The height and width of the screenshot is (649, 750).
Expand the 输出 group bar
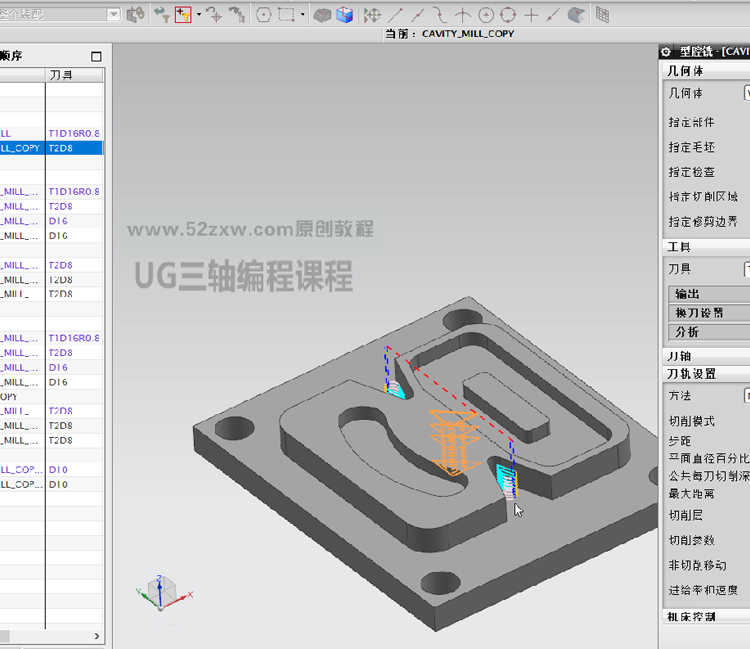click(x=709, y=294)
